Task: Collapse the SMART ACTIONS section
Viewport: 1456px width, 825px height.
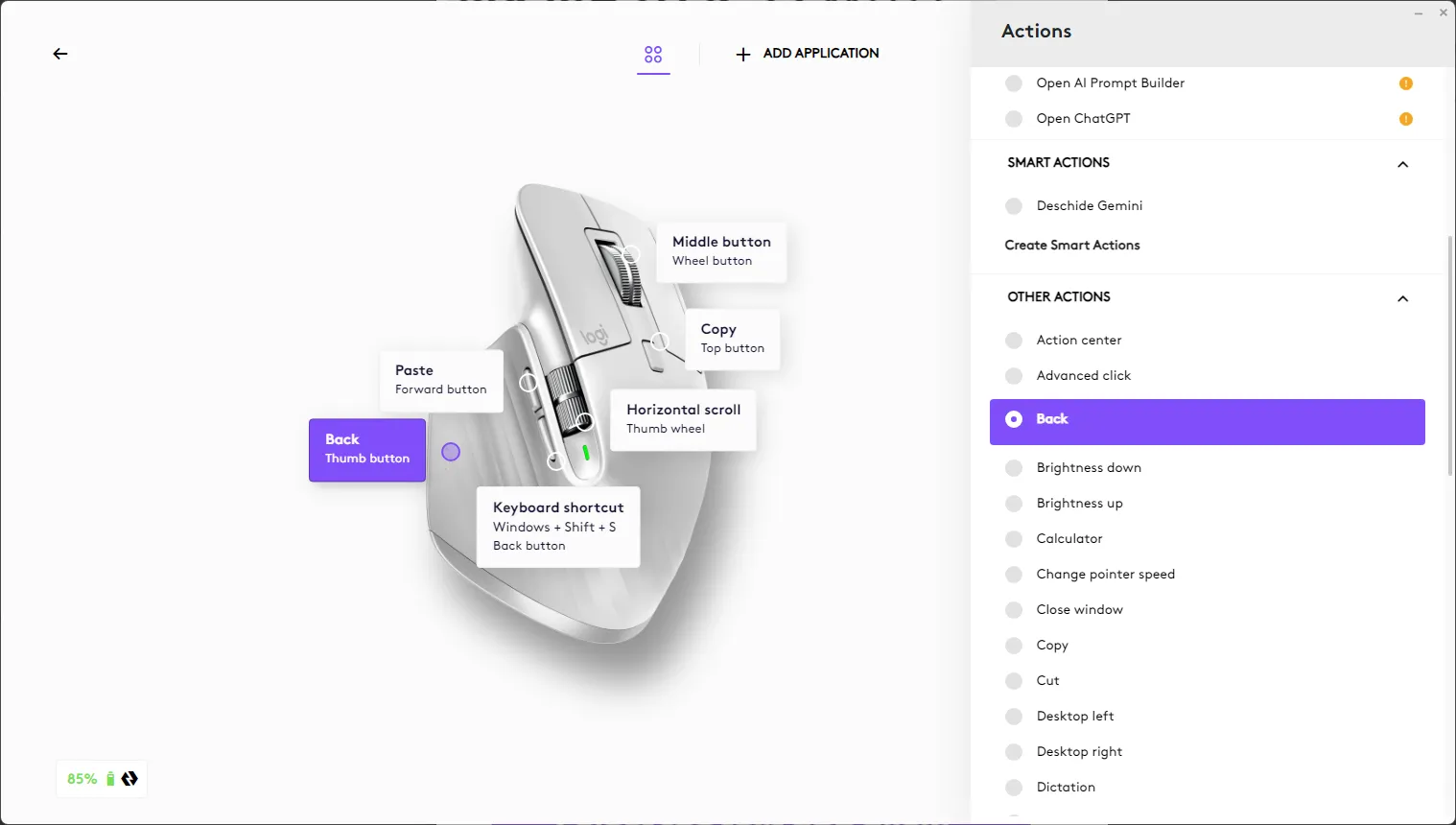Action: 1403,164
